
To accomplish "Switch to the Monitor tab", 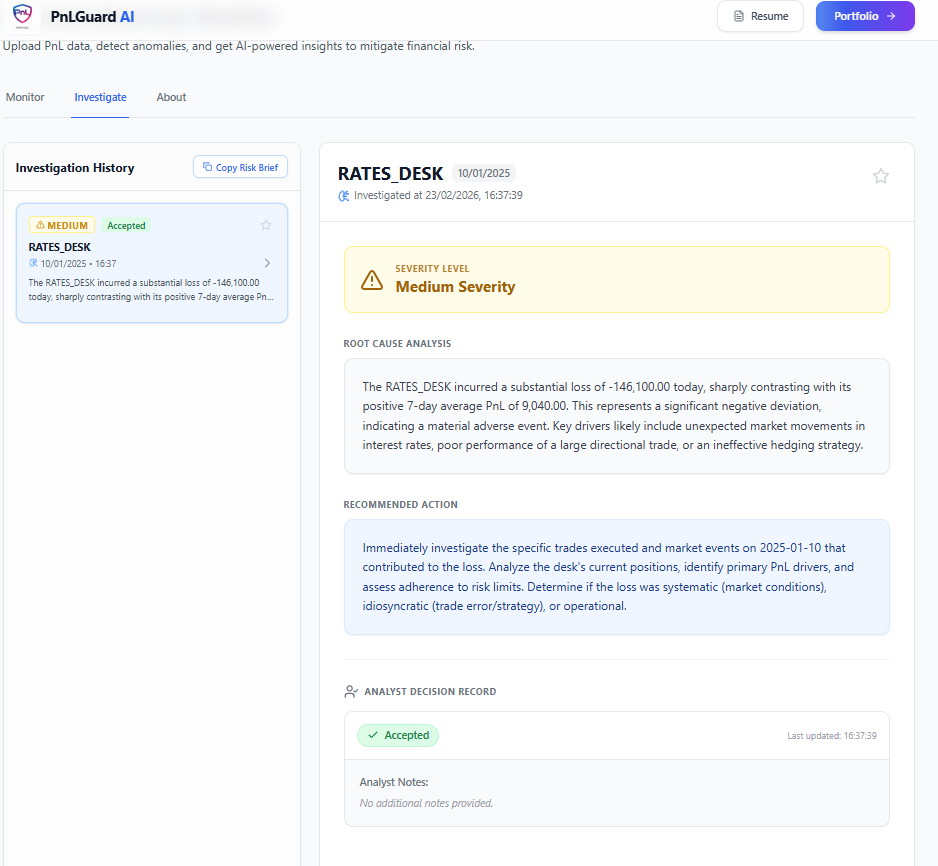I will click(25, 97).
